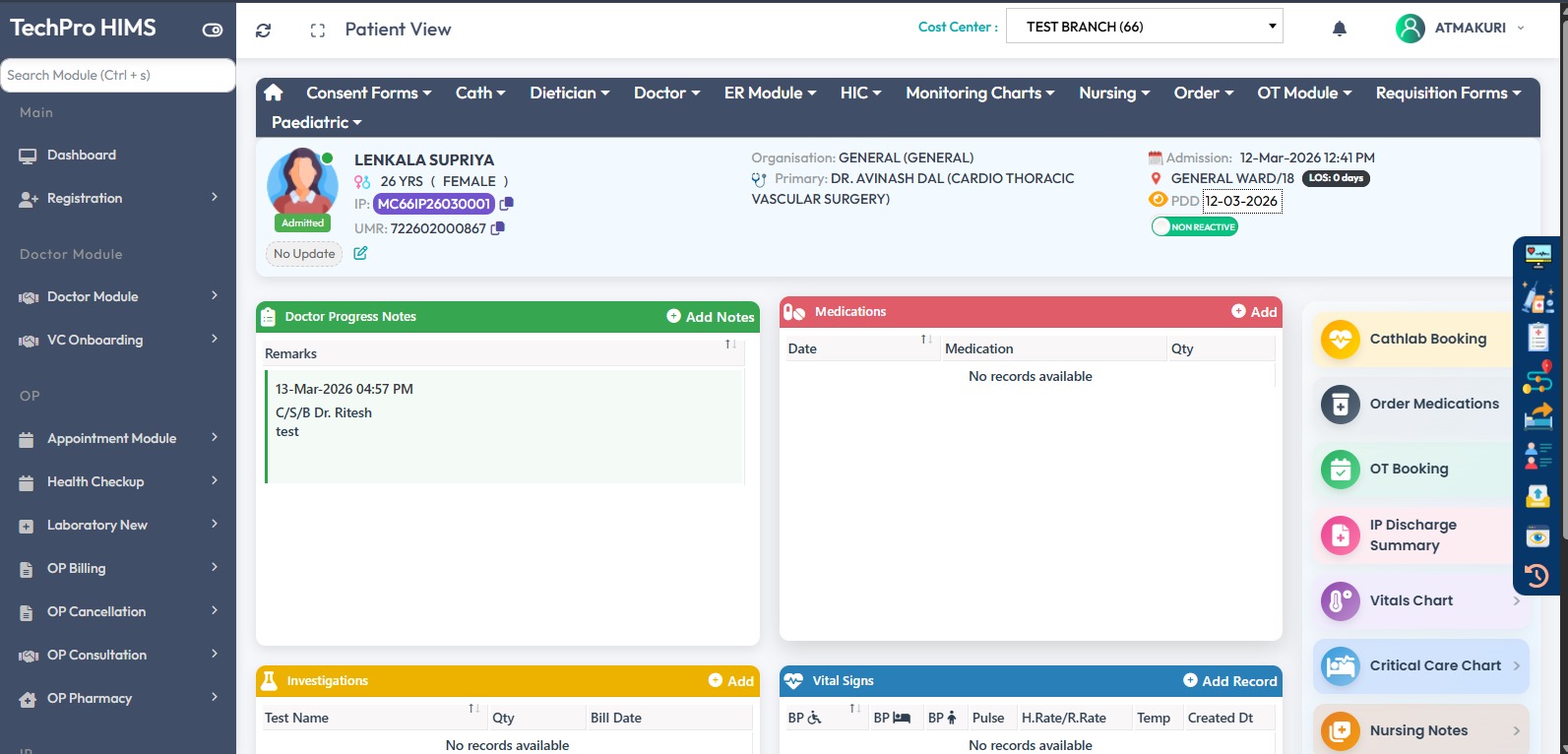Toggle the sidebar collapse switch
This screenshot has width=1568, height=754.
[213, 30]
